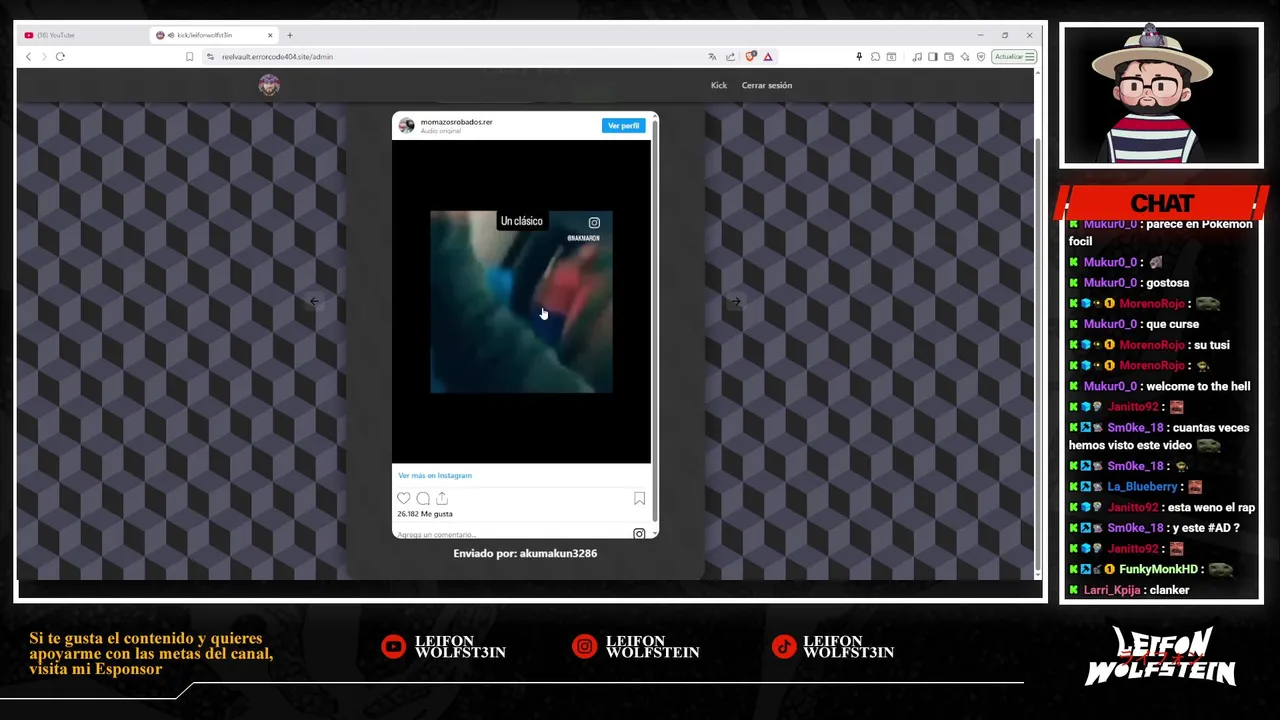Click the Agrega un comentario field
The width and height of the screenshot is (1280, 720).
click(510, 534)
